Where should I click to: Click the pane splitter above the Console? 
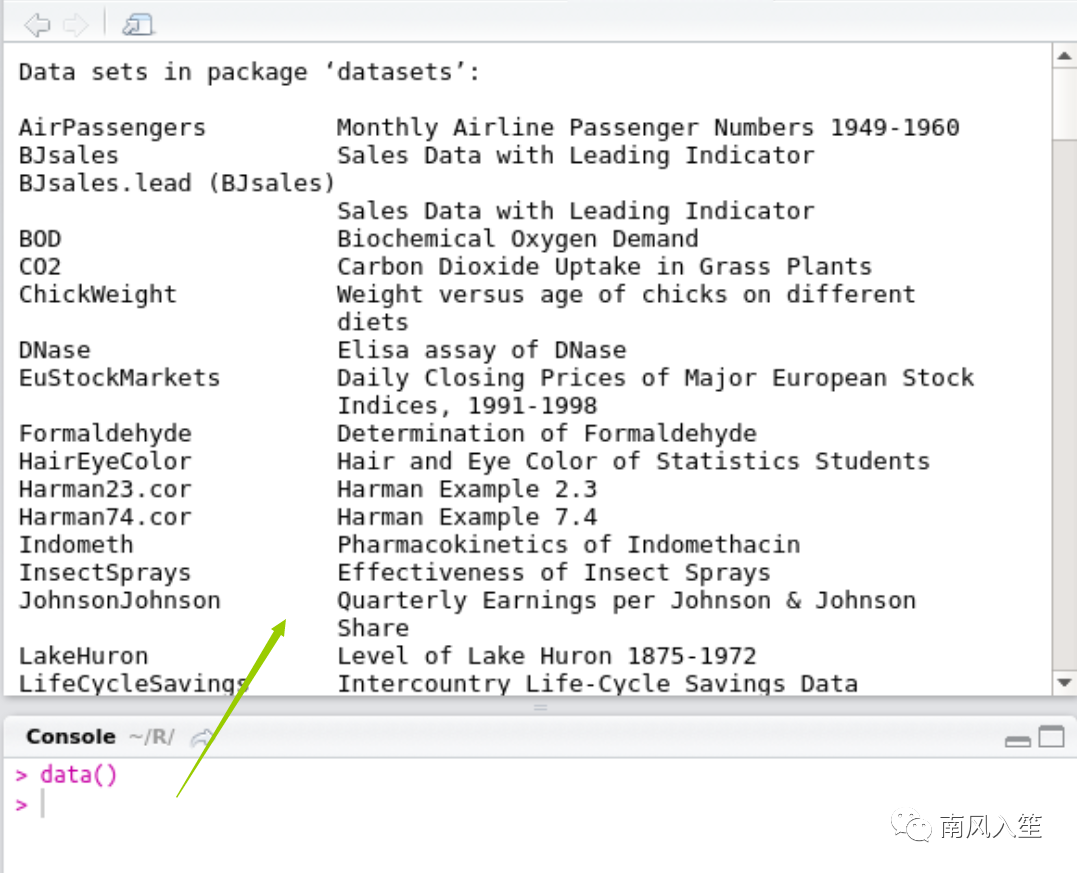pos(540,707)
